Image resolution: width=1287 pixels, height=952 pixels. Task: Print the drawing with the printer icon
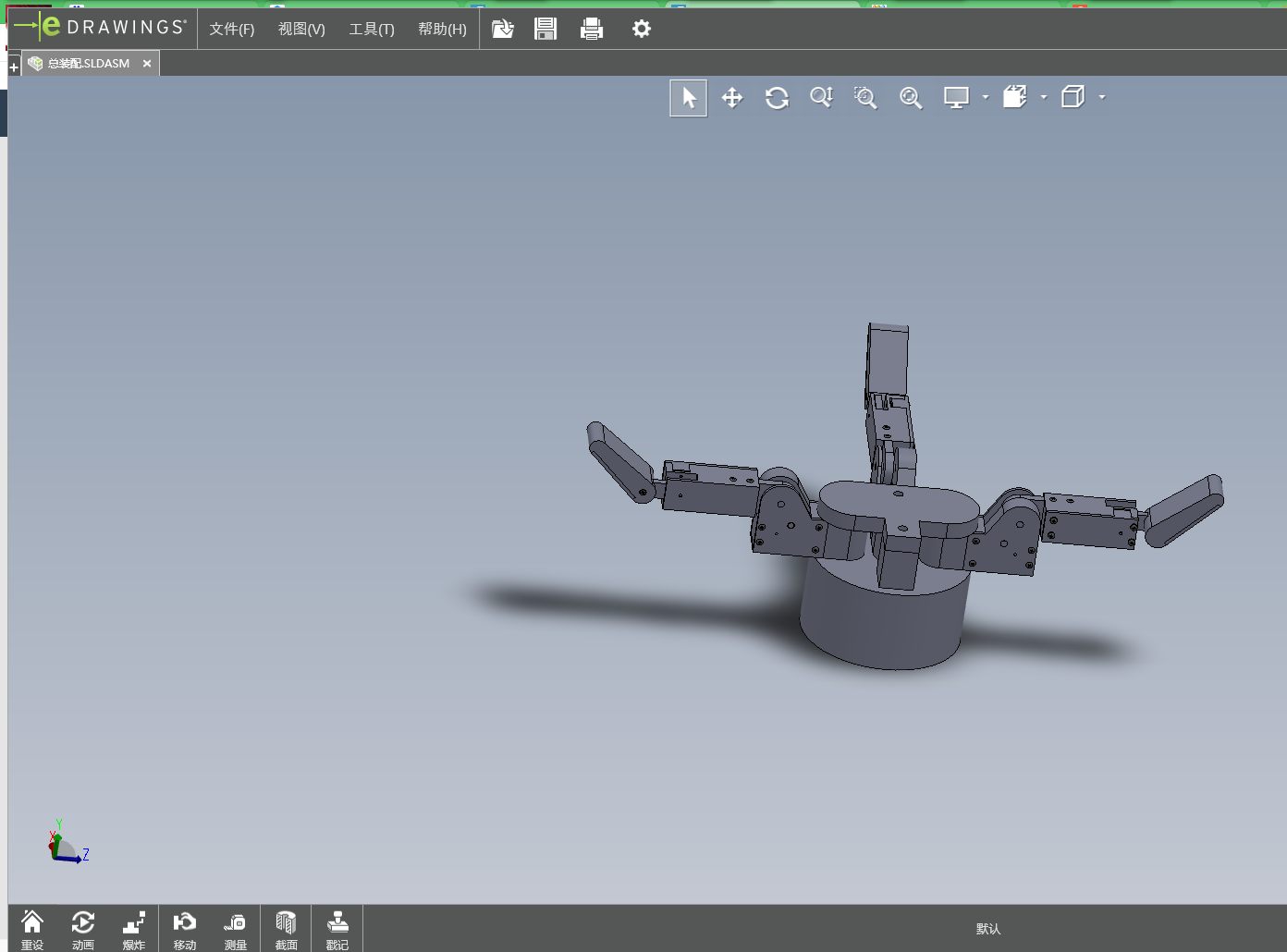click(592, 30)
